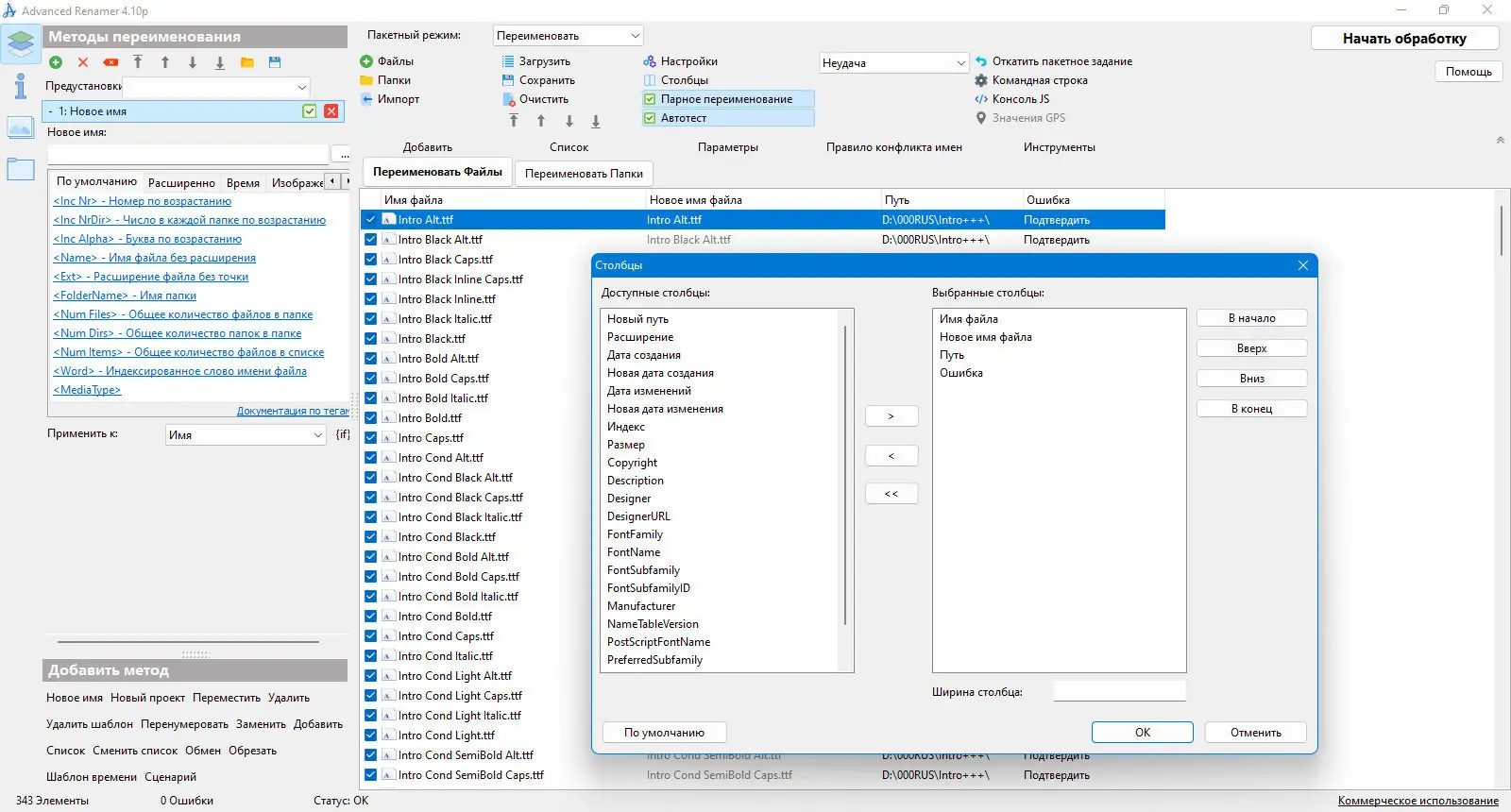The width and height of the screenshot is (1511, 812).
Task: Select the По умолчанию tag tab
Action: coord(96,181)
